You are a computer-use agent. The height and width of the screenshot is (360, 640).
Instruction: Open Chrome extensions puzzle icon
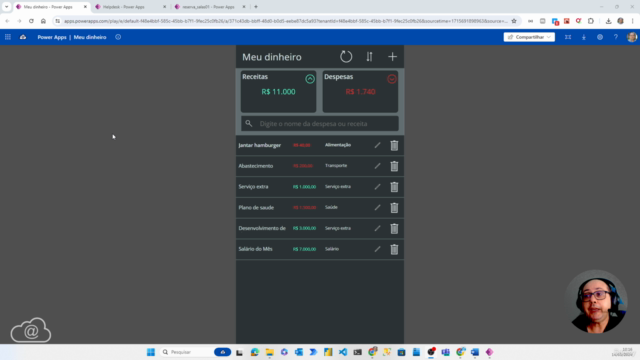click(x=591, y=21)
